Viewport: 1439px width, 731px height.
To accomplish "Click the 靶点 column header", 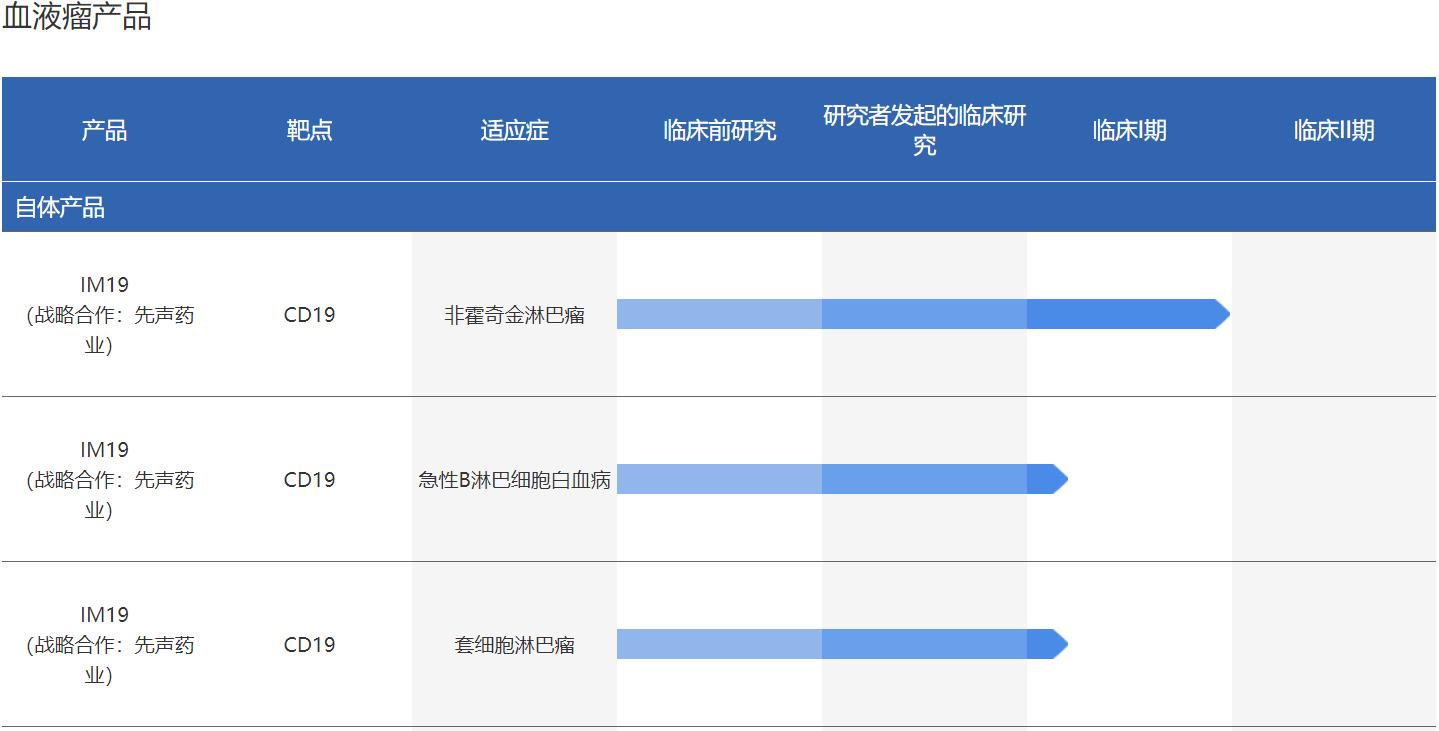I will click(308, 130).
